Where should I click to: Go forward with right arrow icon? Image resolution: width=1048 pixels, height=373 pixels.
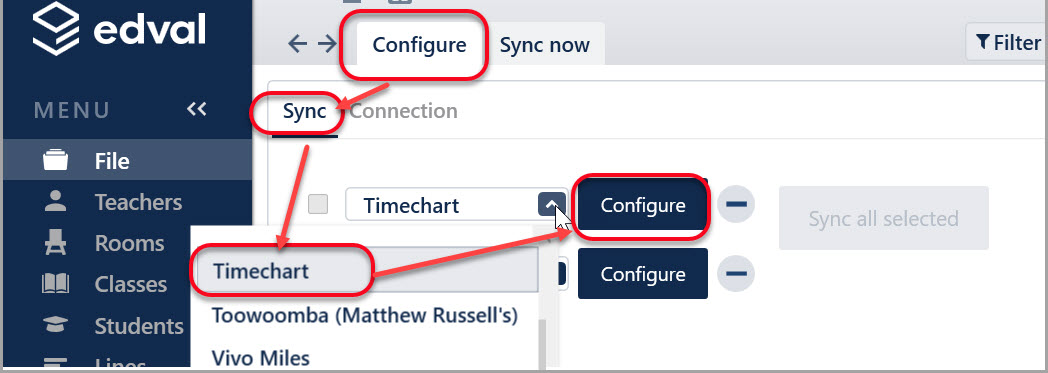(x=327, y=44)
